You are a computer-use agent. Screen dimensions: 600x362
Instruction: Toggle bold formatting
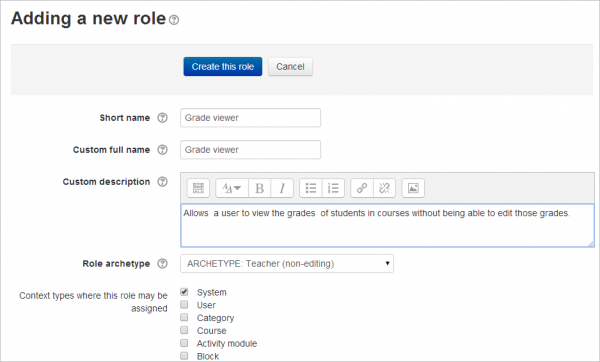coord(259,188)
